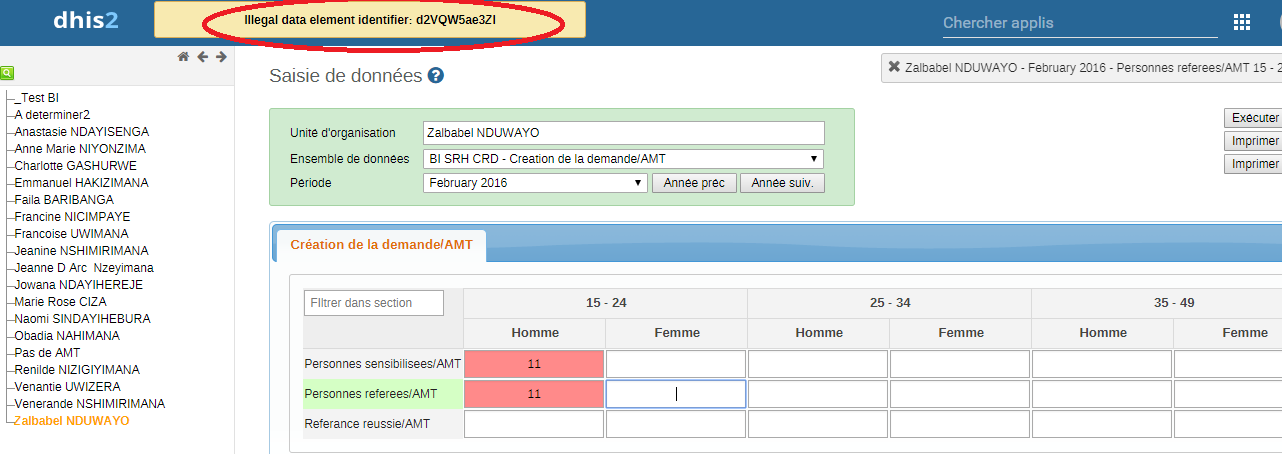Select Venantie UWIZERA org unit
1282x454 pixels.
click(x=67, y=387)
